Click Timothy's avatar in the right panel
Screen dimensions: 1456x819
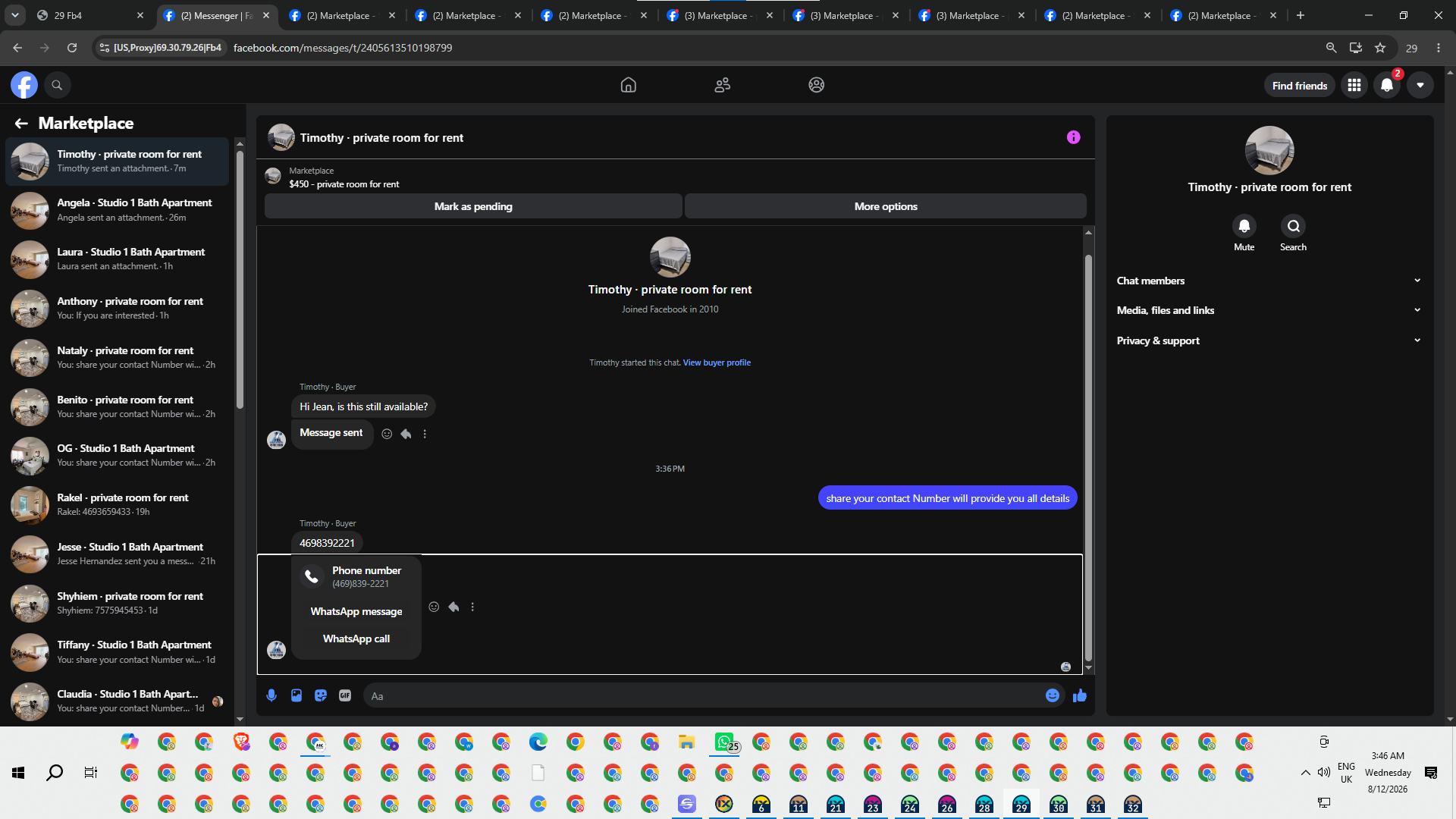pos(1269,150)
